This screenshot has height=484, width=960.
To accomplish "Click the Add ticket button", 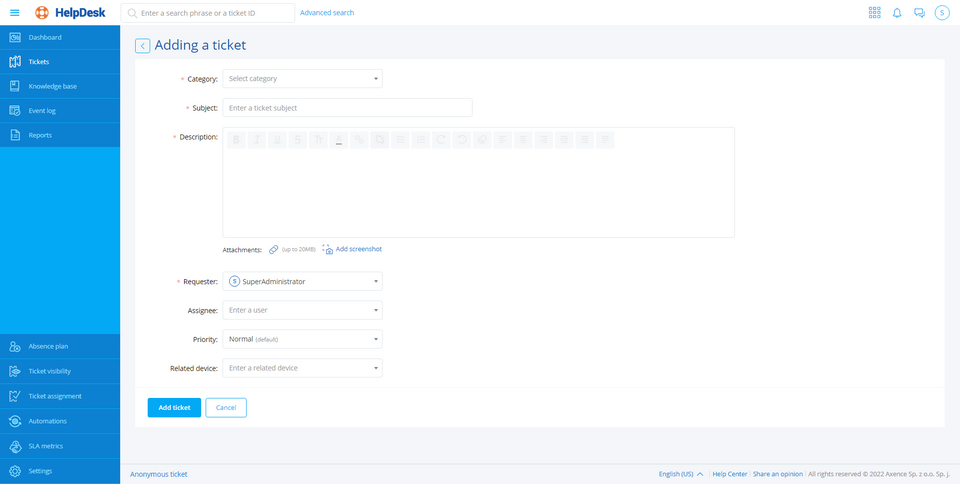I will (174, 407).
